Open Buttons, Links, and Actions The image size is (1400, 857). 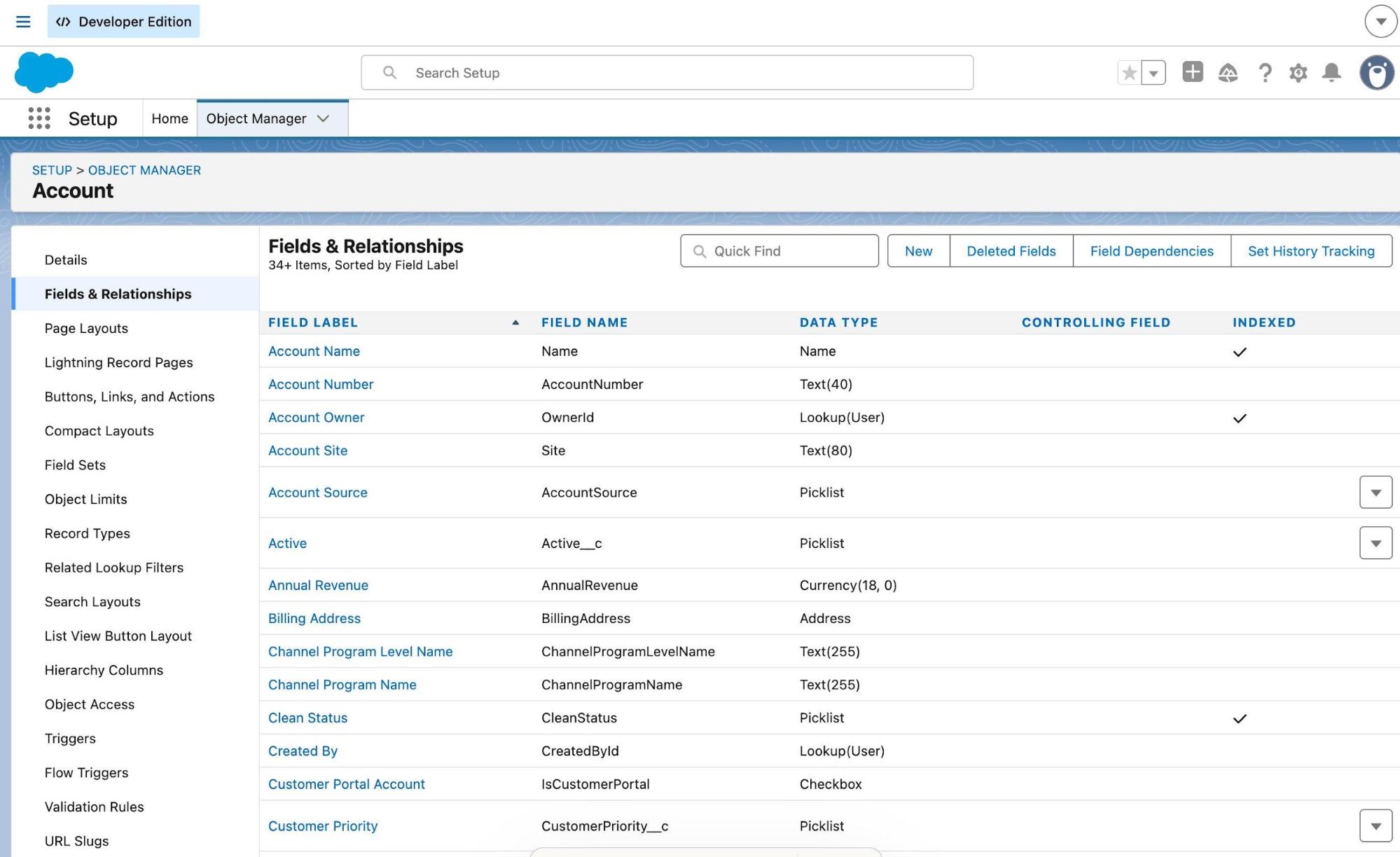tap(130, 397)
